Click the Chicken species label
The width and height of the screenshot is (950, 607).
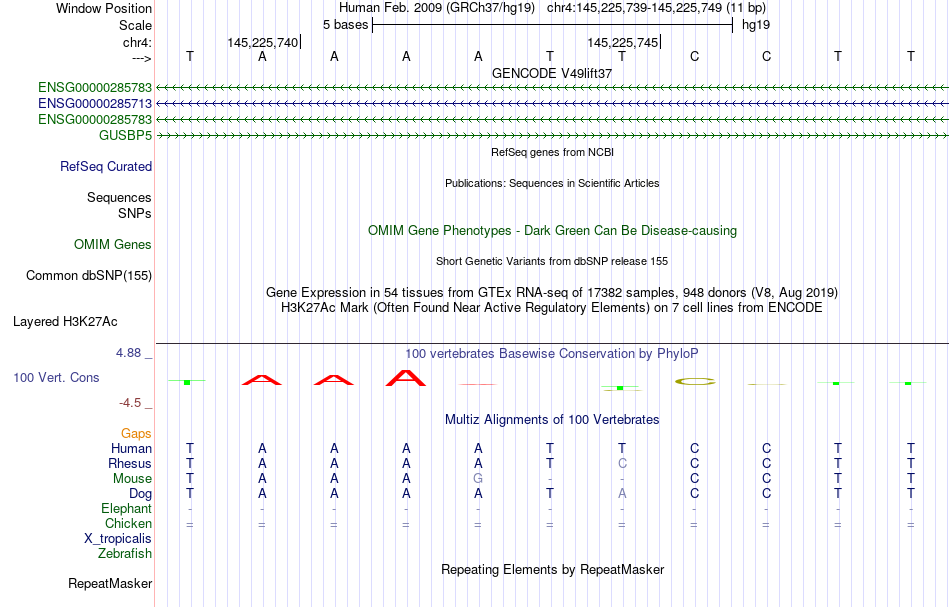[x=128, y=523]
